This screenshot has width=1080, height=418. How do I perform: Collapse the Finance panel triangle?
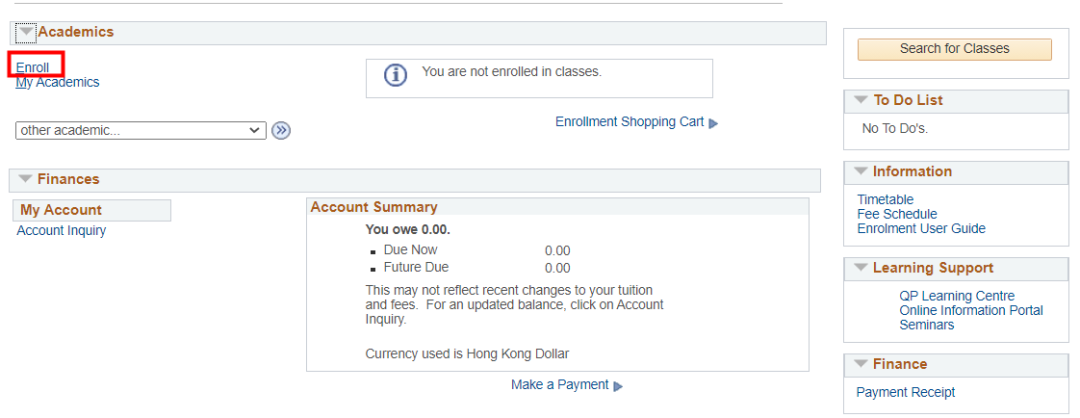pyautogui.click(x=861, y=364)
